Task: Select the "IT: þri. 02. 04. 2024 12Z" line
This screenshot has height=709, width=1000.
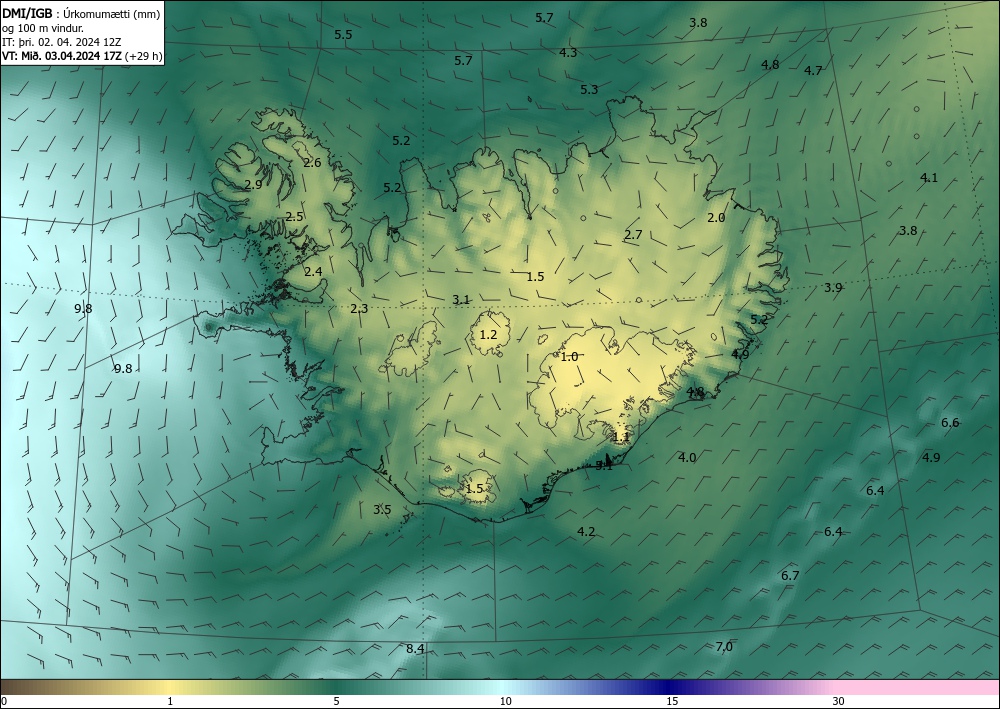Action: (x=62, y=42)
